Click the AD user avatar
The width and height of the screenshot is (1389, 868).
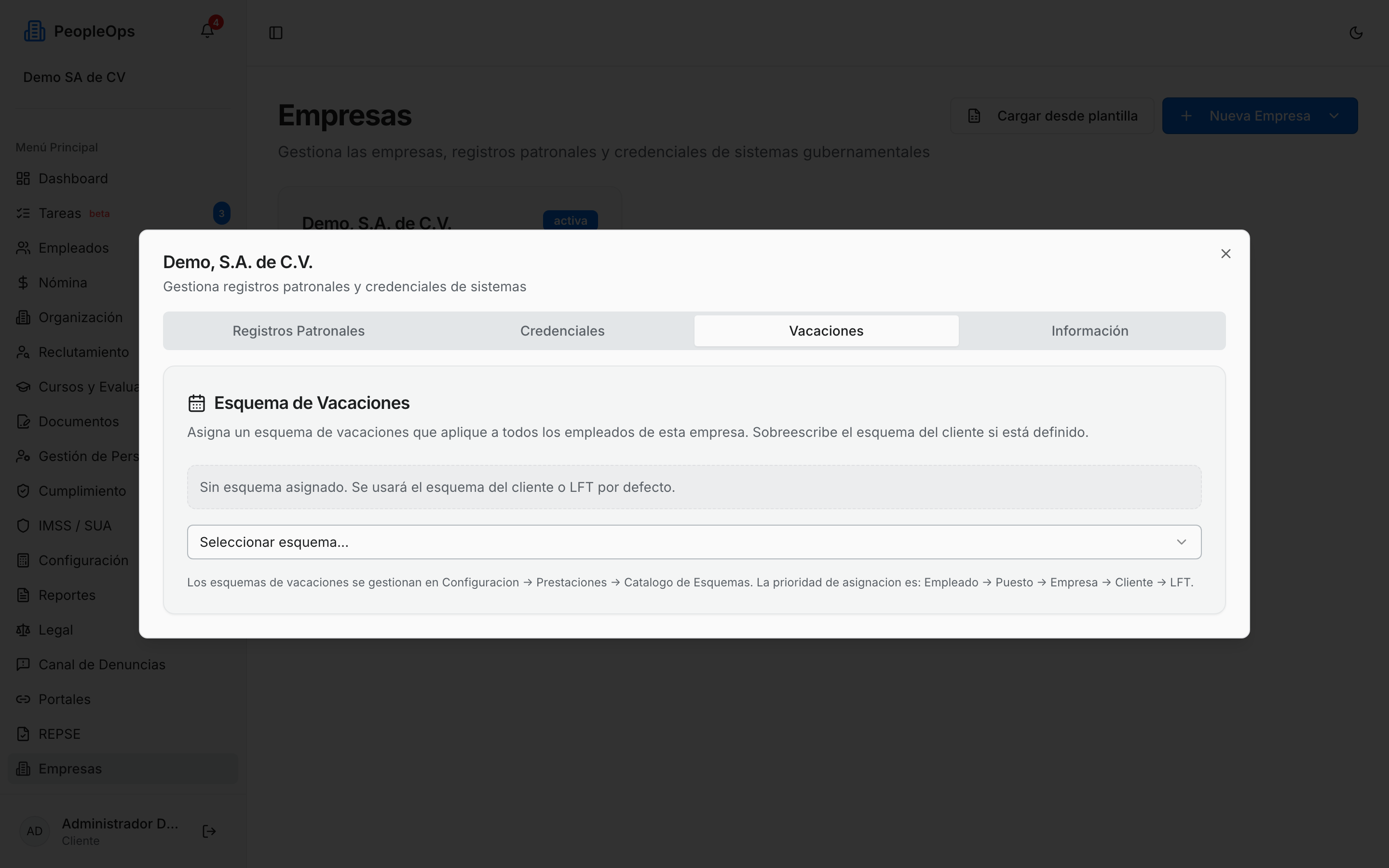point(34,832)
